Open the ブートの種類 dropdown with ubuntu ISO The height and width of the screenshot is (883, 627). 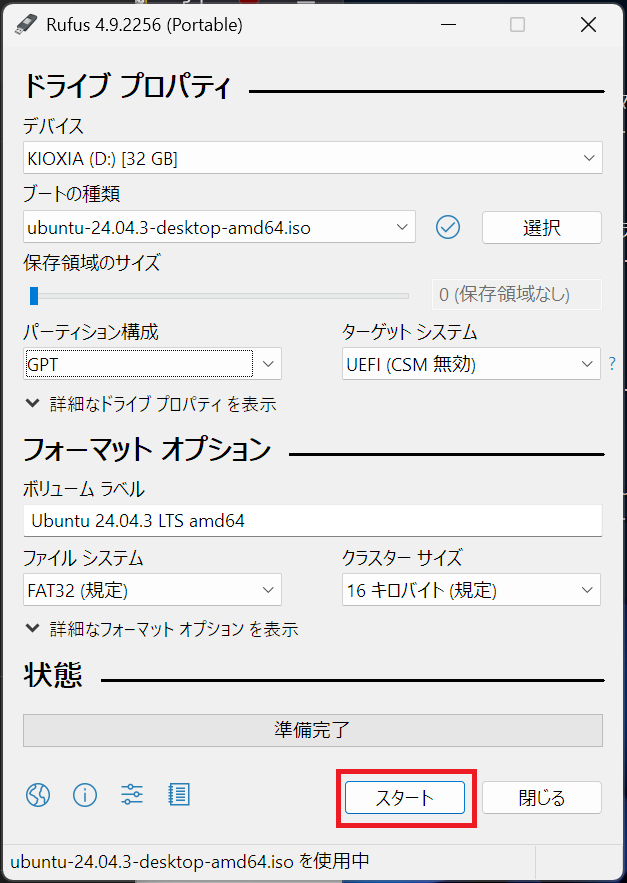coord(219,227)
